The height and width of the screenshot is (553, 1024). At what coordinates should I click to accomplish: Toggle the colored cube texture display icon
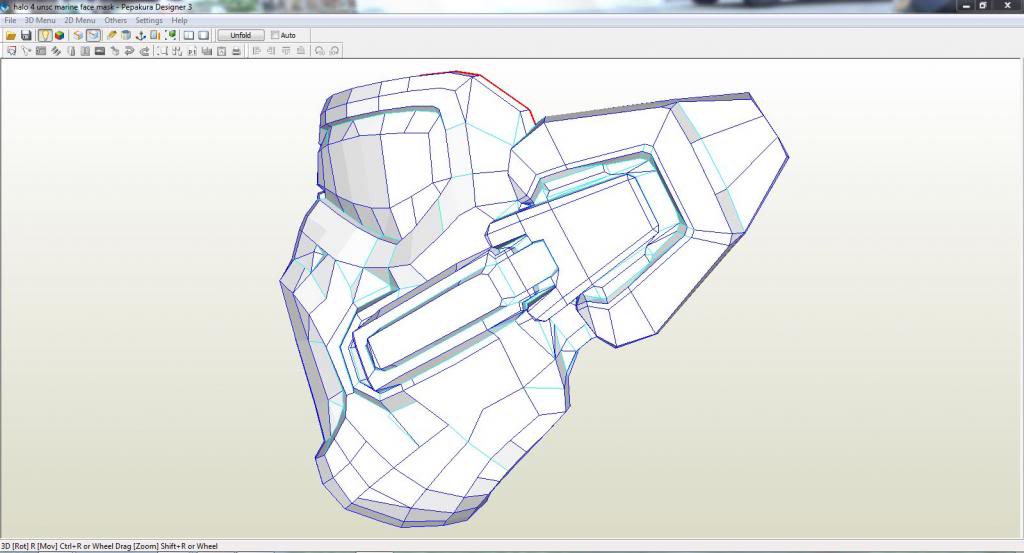tap(59, 35)
